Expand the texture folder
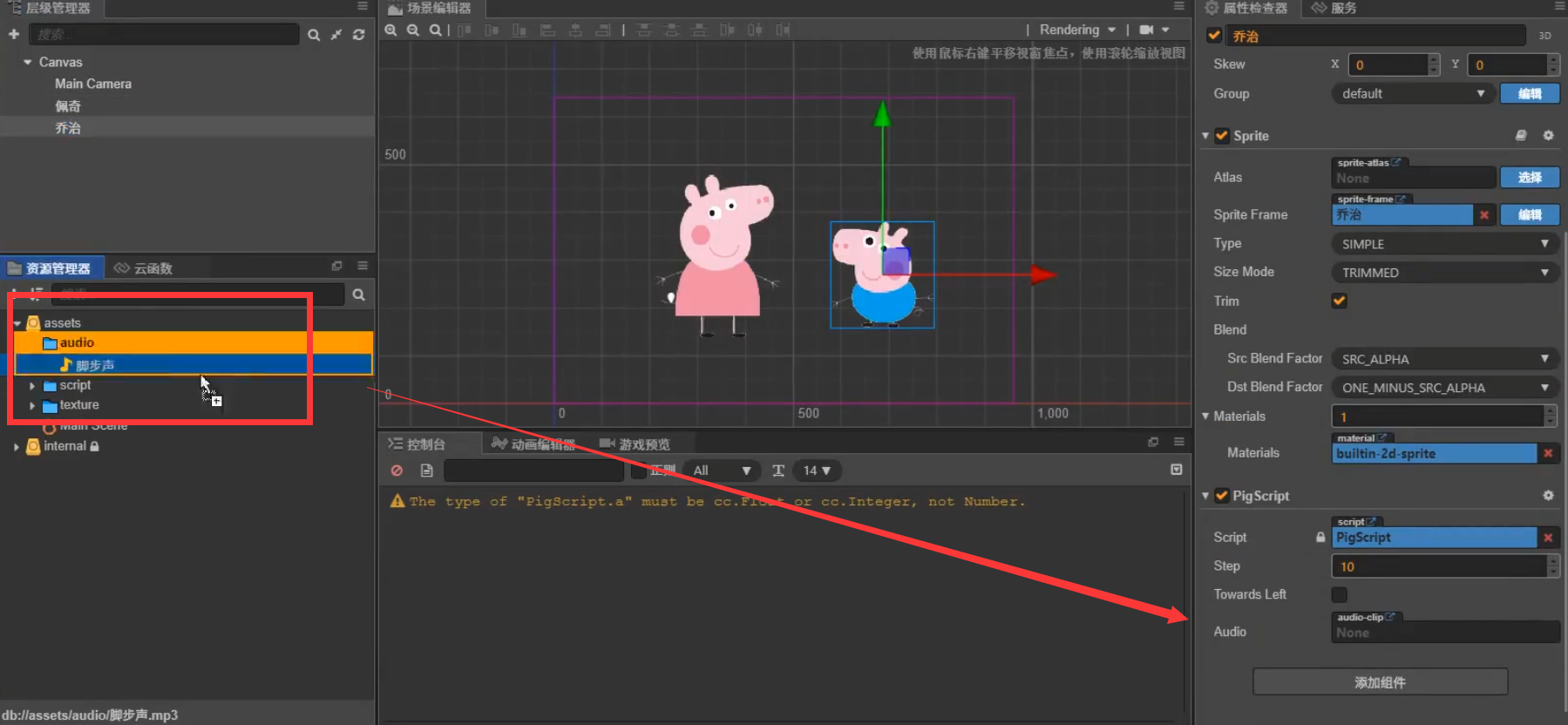This screenshot has height=725, width=1568. [x=32, y=405]
